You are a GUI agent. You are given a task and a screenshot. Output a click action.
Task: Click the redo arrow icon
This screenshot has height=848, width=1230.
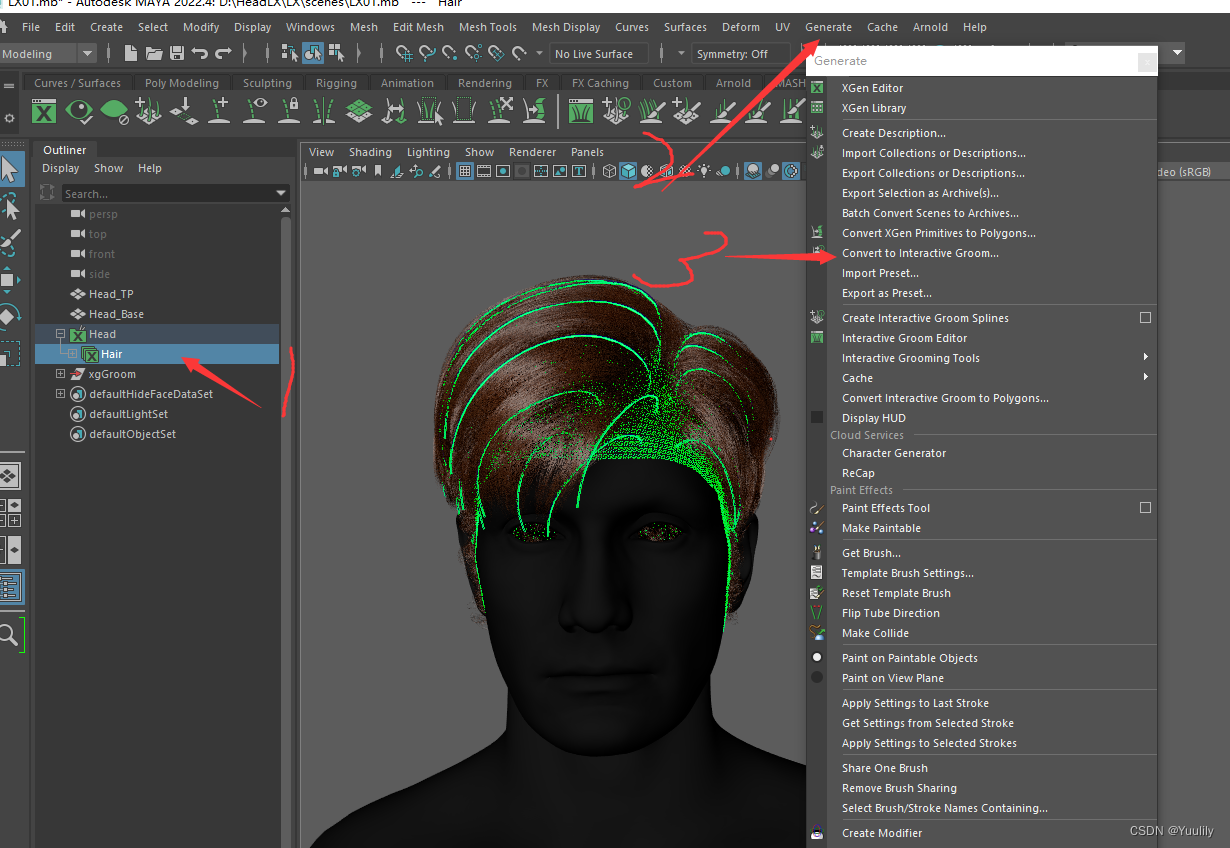click(x=223, y=53)
